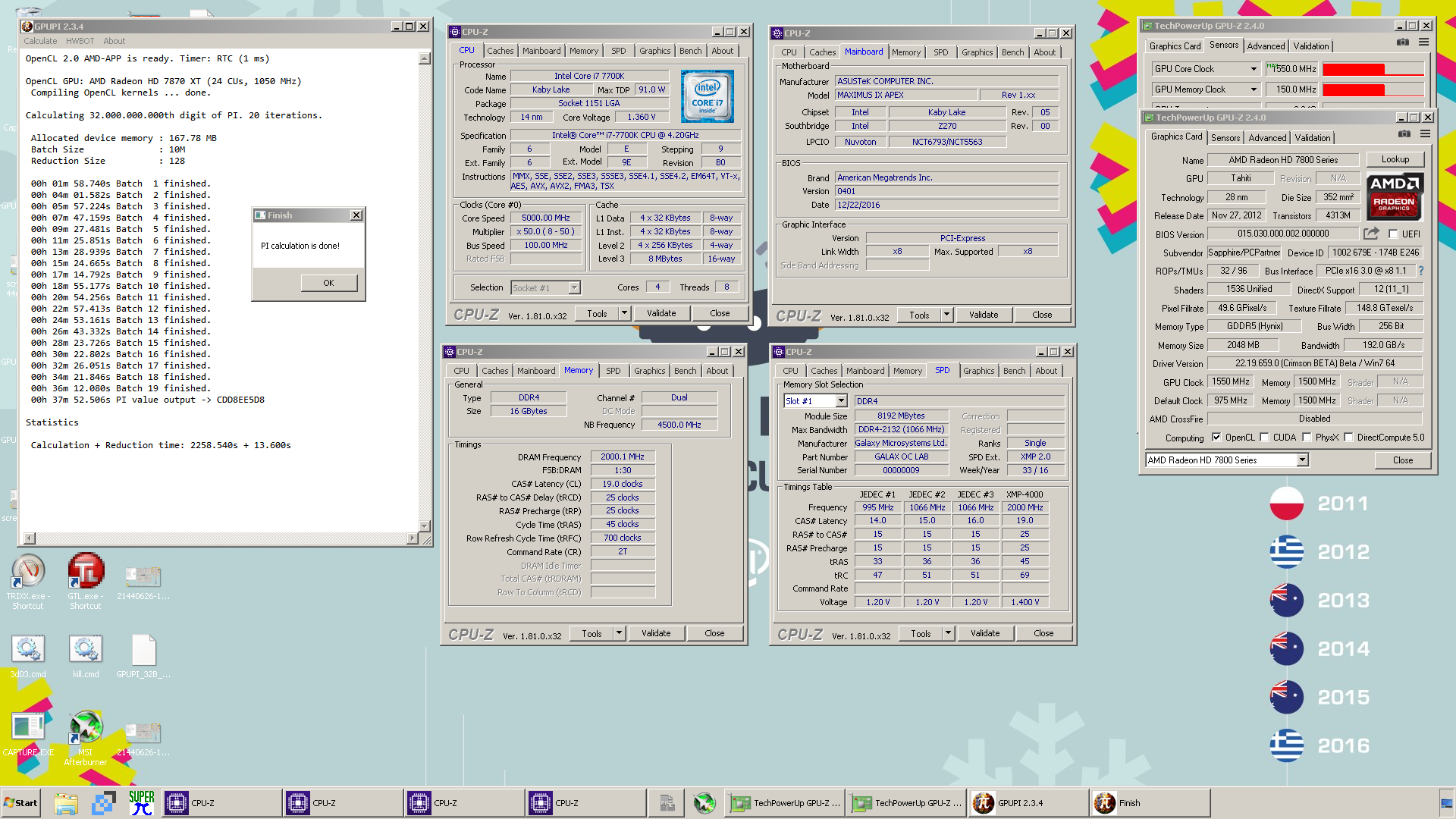Switch to GPUPI 2.3.4 in the taskbar
The height and width of the screenshot is (819, 1456).
tap(1028, 803)
